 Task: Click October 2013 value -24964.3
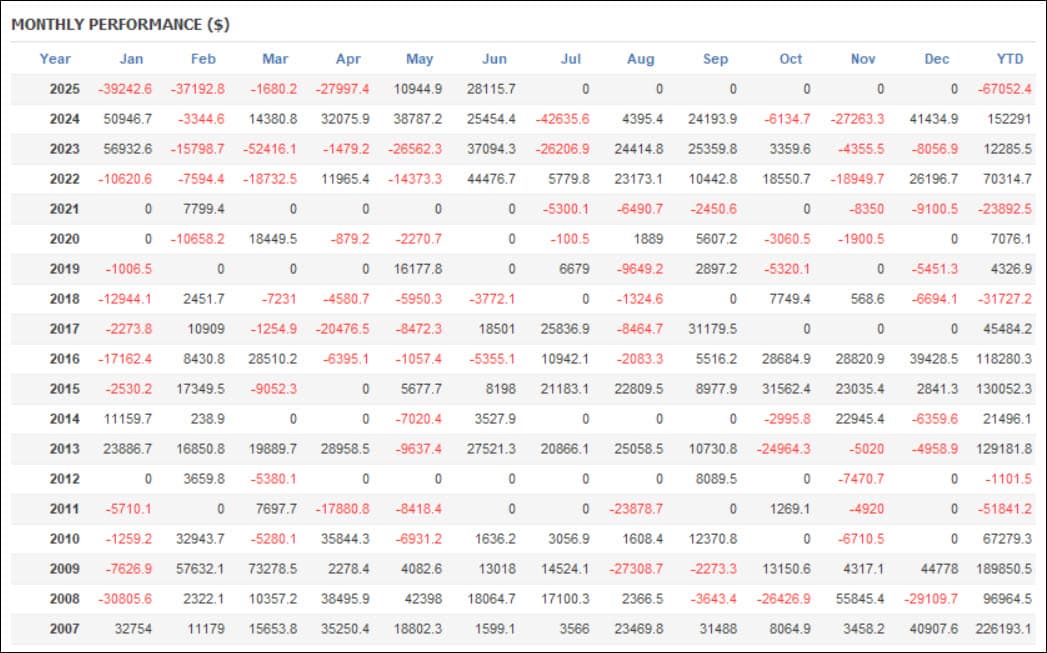[x=783, y=449]
